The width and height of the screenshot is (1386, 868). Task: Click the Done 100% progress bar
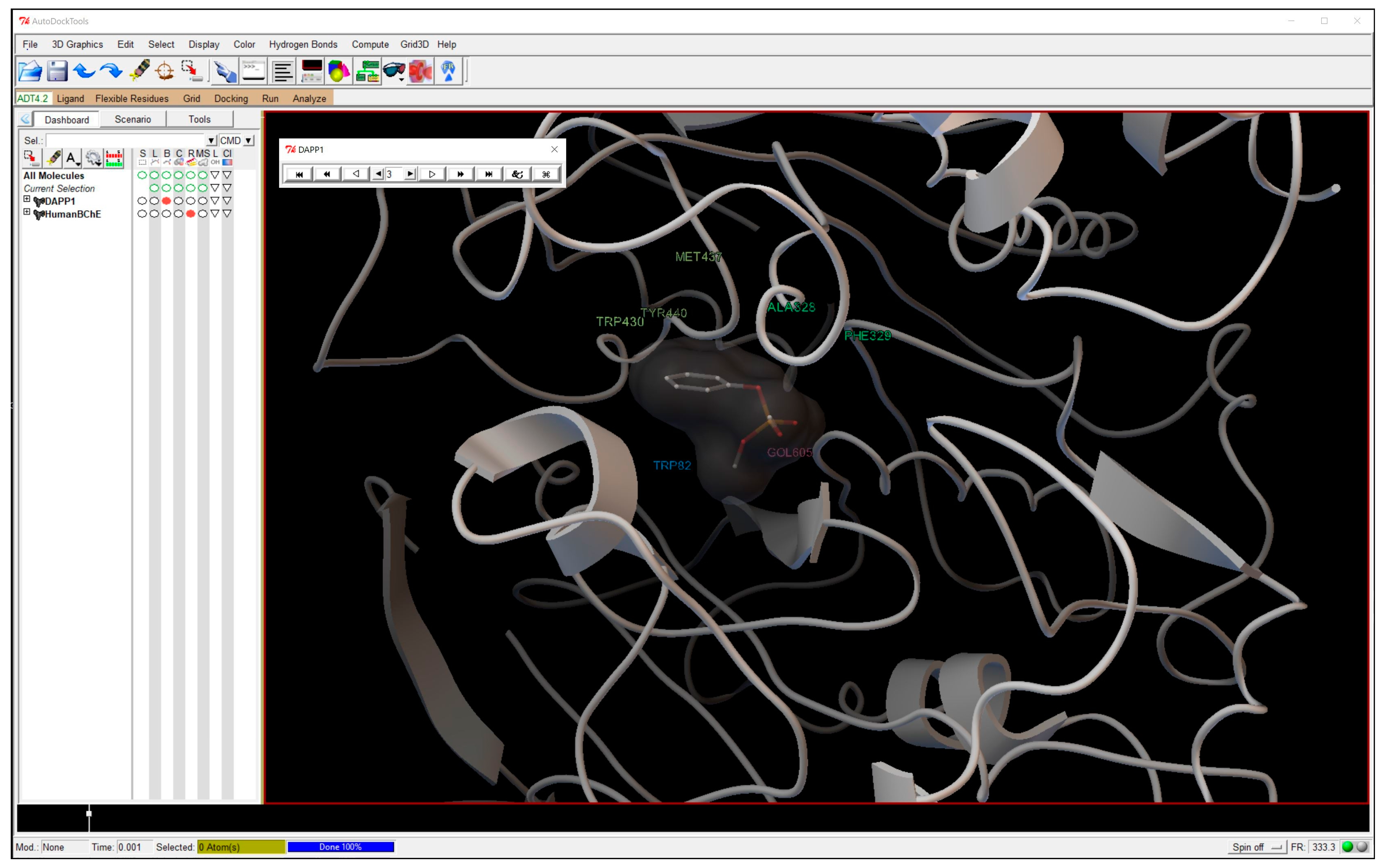coord(340,847)
